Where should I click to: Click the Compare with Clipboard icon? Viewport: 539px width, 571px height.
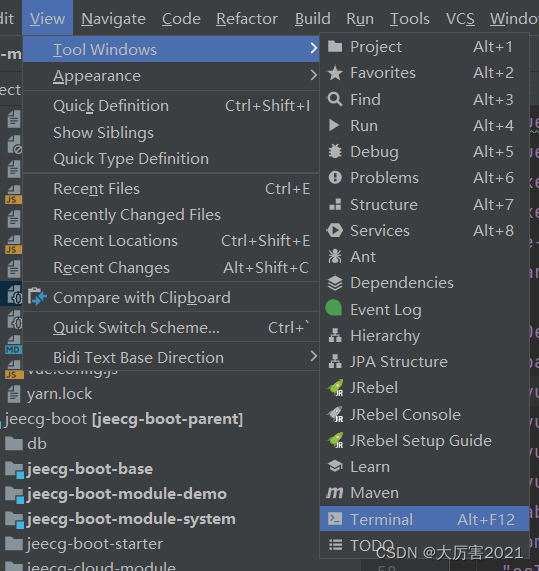tap(37, 297)
